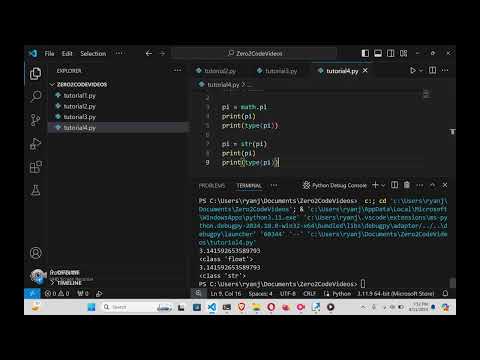Click the debug start icon in status bar
Screen dimensions: 480x360
click(x=99, y=294)
